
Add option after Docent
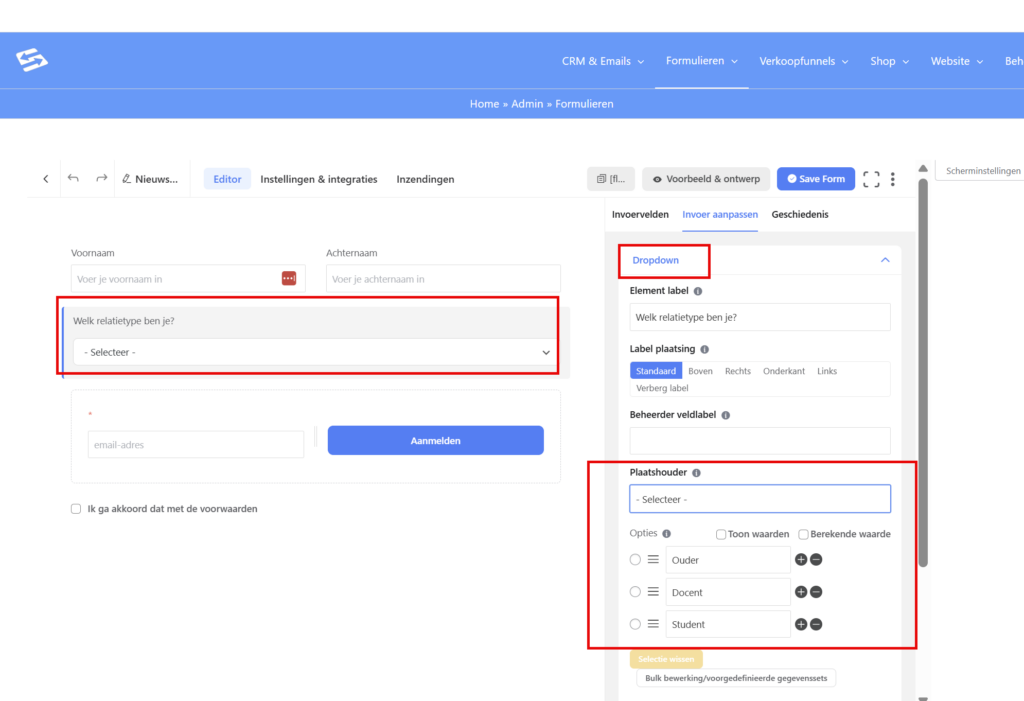(801, 592)
